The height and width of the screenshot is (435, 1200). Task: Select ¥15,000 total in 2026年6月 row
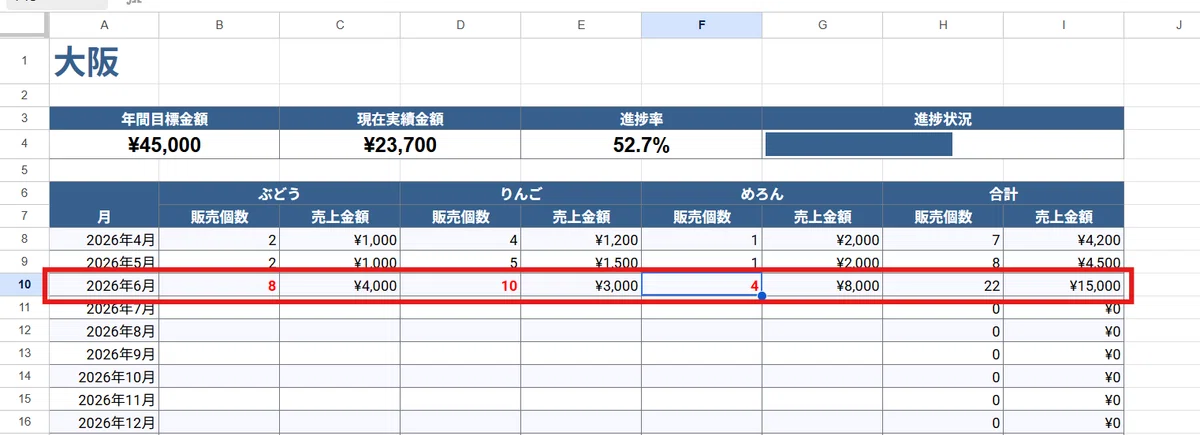point(1064,285)
